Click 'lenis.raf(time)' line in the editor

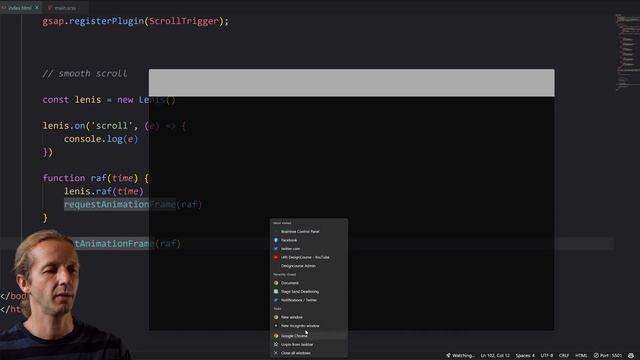click(x=104, y=191)
